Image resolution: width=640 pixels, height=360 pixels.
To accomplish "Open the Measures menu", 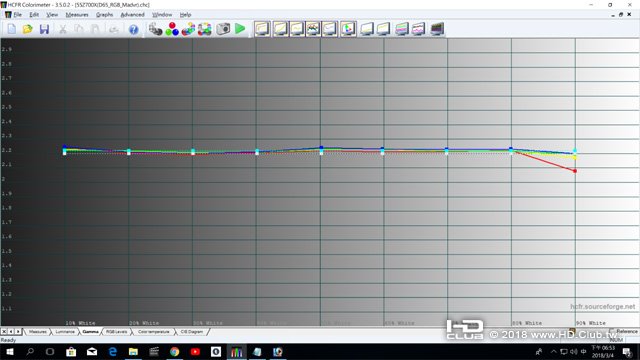I will click(x=77, y=15).
